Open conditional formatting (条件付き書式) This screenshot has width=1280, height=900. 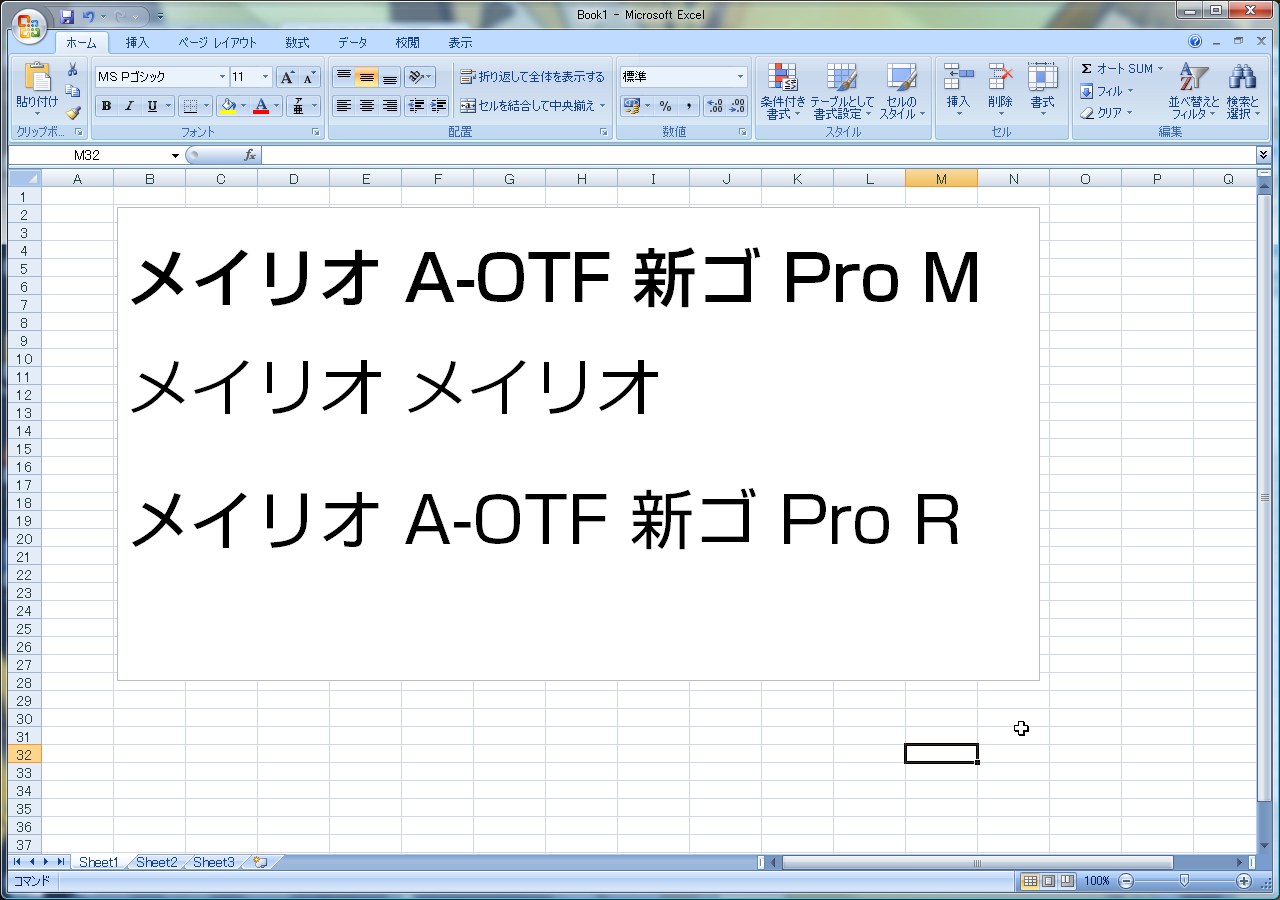click(x=782, y=91)
